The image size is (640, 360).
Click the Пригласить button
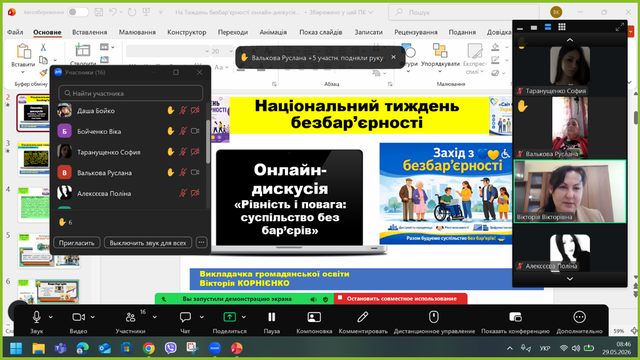coord(76,242)
